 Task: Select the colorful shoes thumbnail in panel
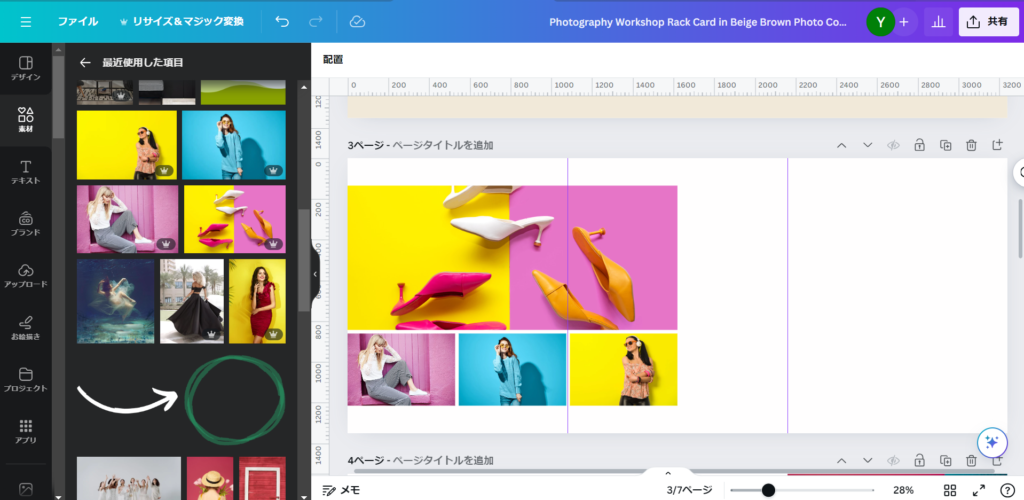234,219
